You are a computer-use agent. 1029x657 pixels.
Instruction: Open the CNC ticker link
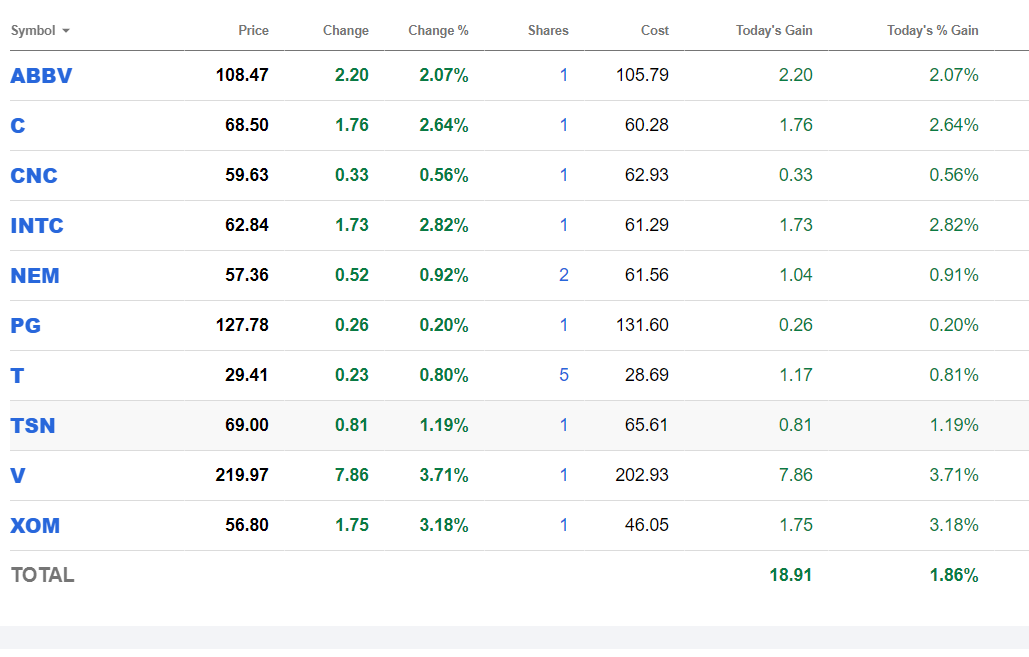[x=34, y=176]
